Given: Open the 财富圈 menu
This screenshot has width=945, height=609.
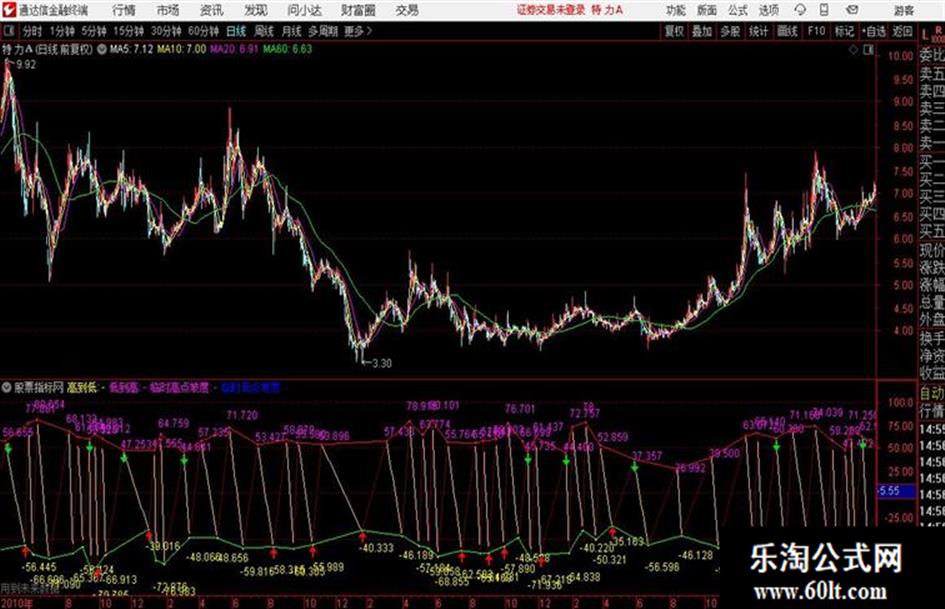Looking at the screenshot, I should [x=358, y=10].
